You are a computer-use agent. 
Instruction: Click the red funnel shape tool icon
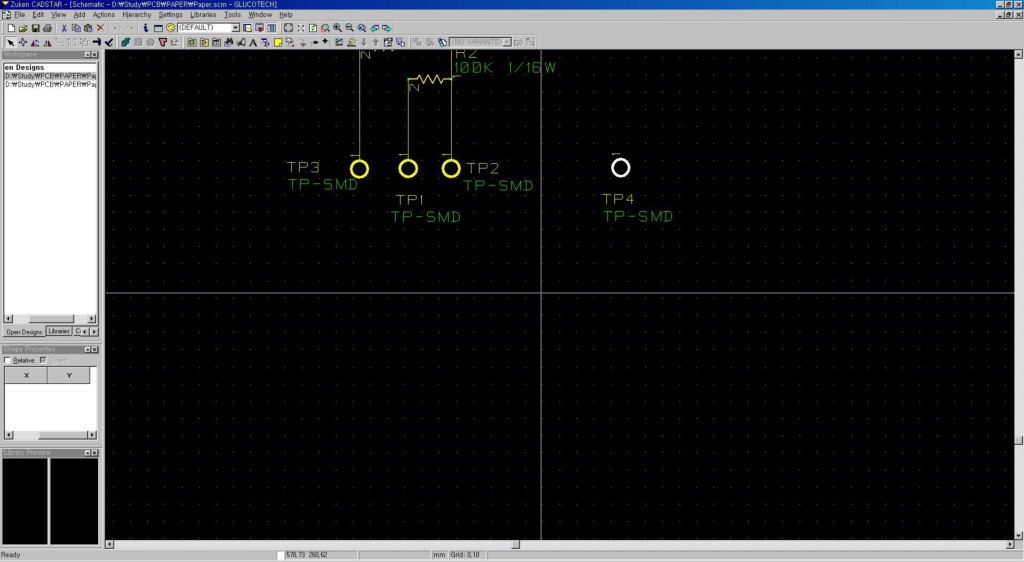tap(163, 42)
